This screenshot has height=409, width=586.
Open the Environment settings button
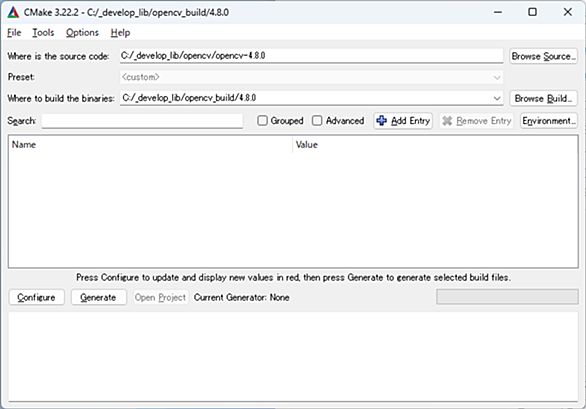pyautogui.click(x=549, y=121)
